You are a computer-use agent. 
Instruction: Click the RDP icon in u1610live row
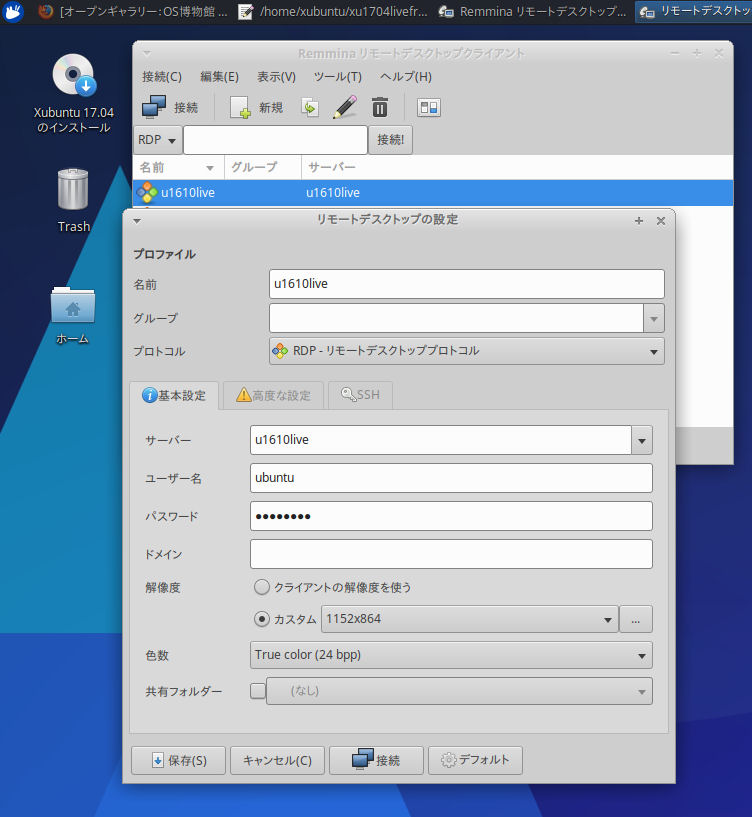click(x=147, y=193)
